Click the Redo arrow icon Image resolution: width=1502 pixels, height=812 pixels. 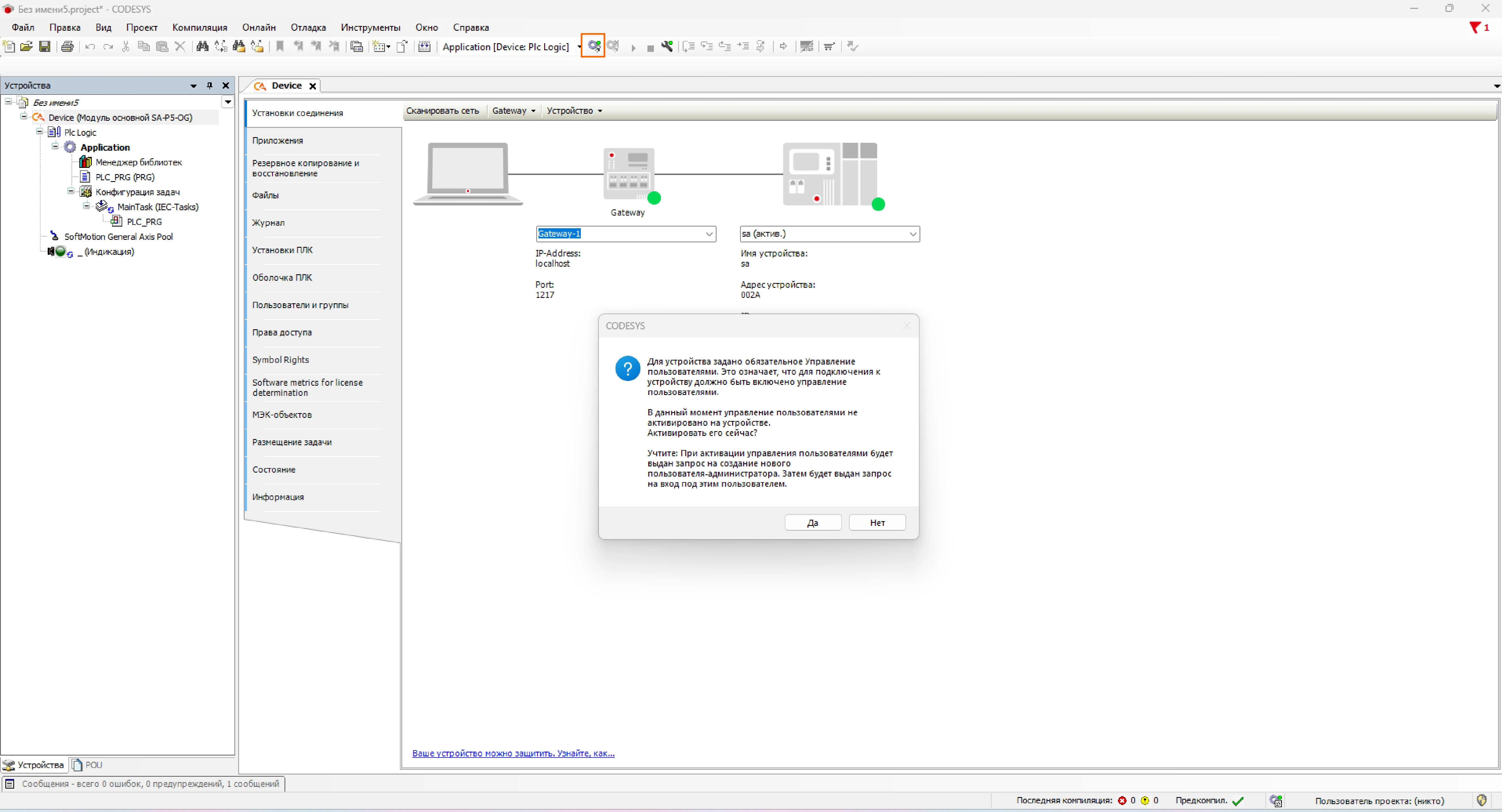coord(108,47)
